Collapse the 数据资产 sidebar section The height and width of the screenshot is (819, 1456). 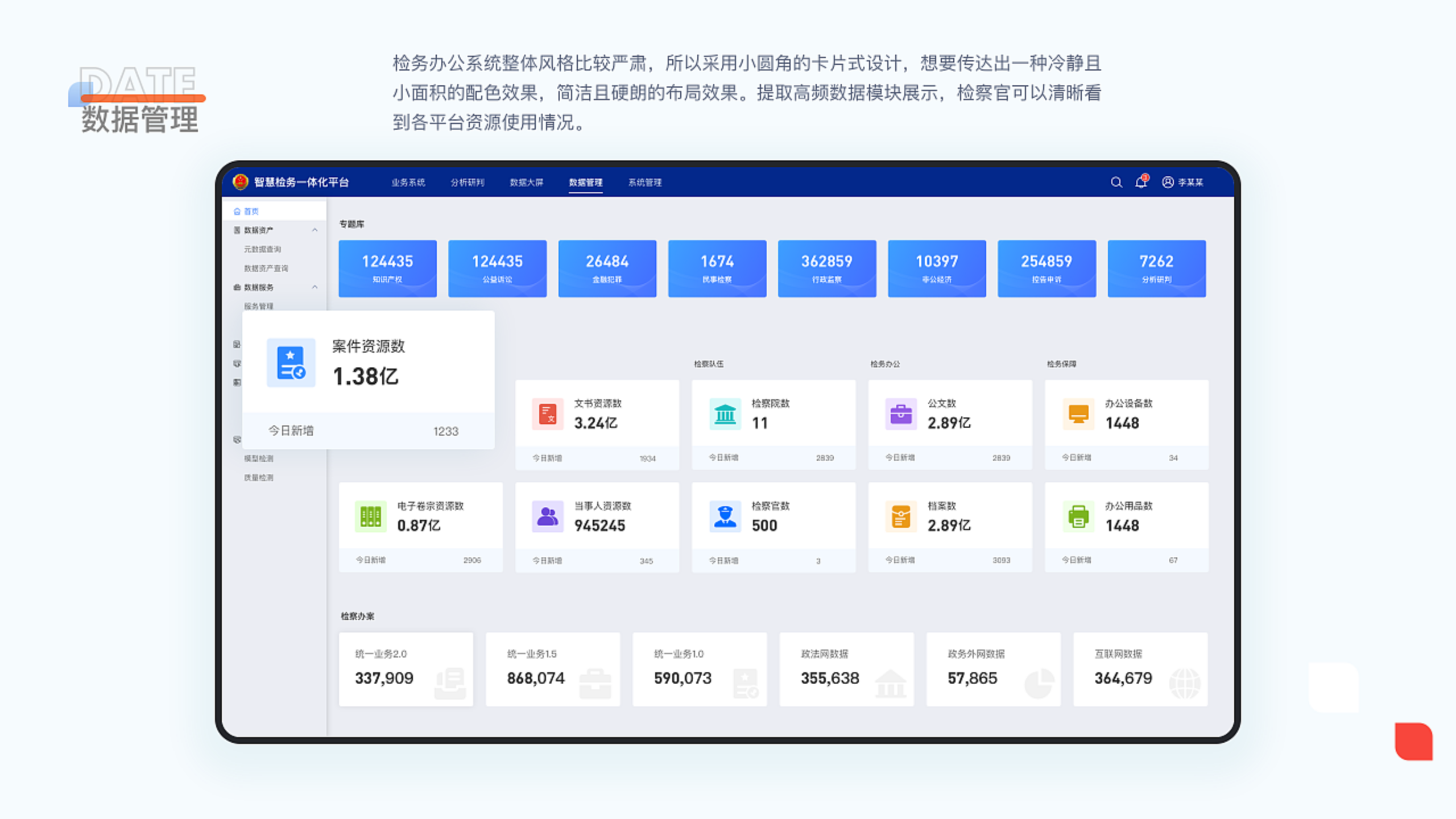point(315,230)
